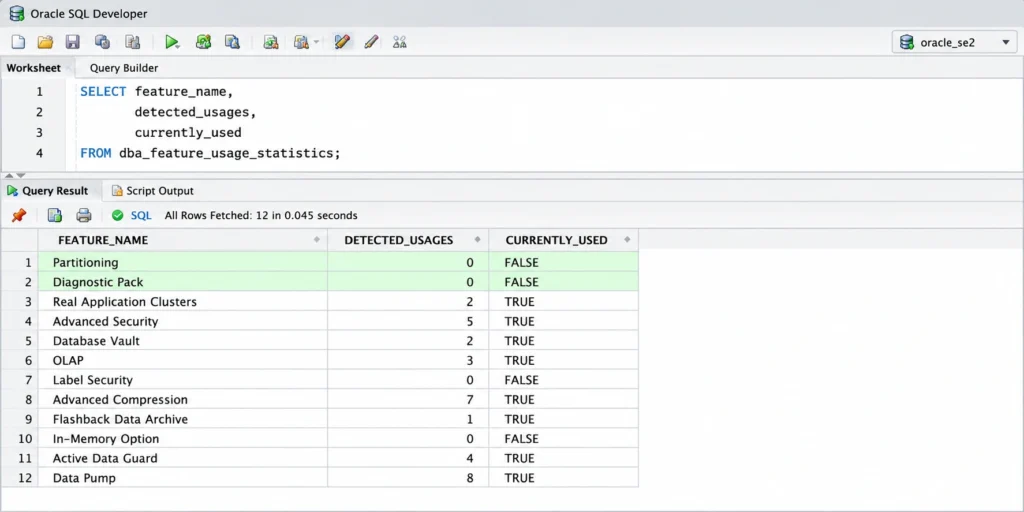Open the Script Output tab
The image size is (1024, 512).
point(153,191)
